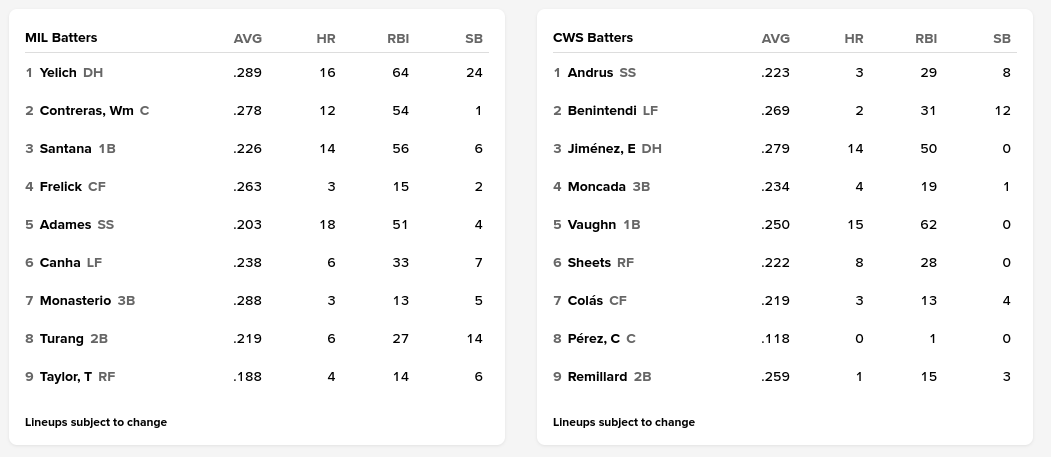The height and width of the screenshot is (457, 1051).
Task: Select Sheets in the White Sox lineup
Action: coord(589,263)
